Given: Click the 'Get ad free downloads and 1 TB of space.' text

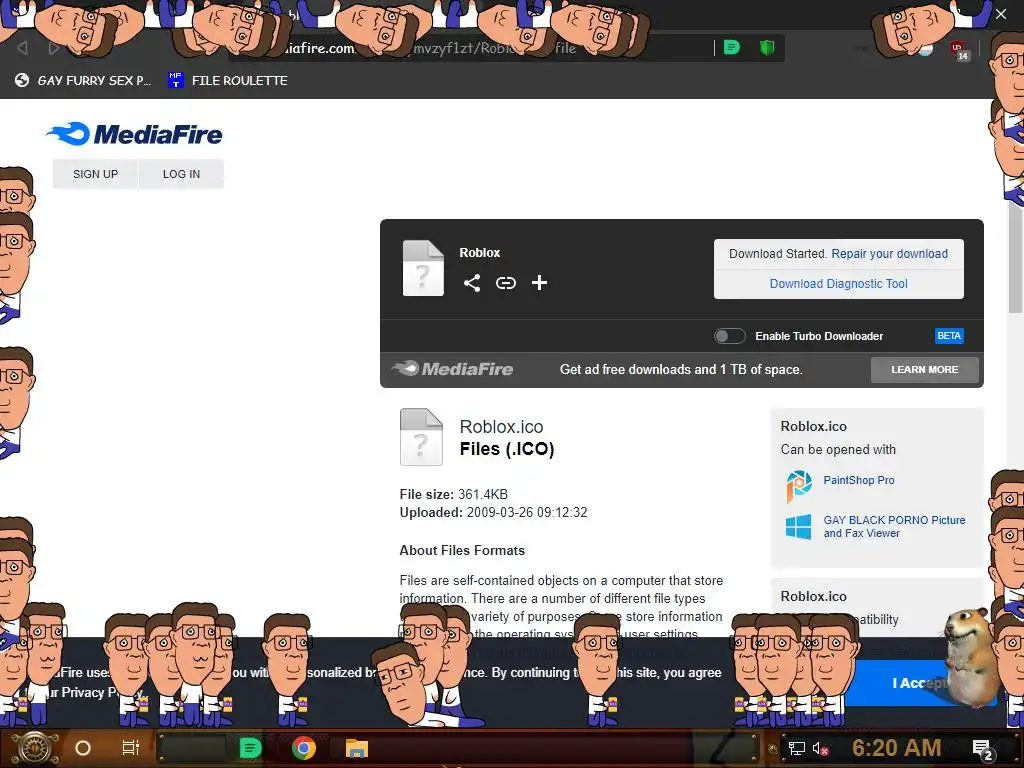Looking at the screenshot, I should click(681, 370).
